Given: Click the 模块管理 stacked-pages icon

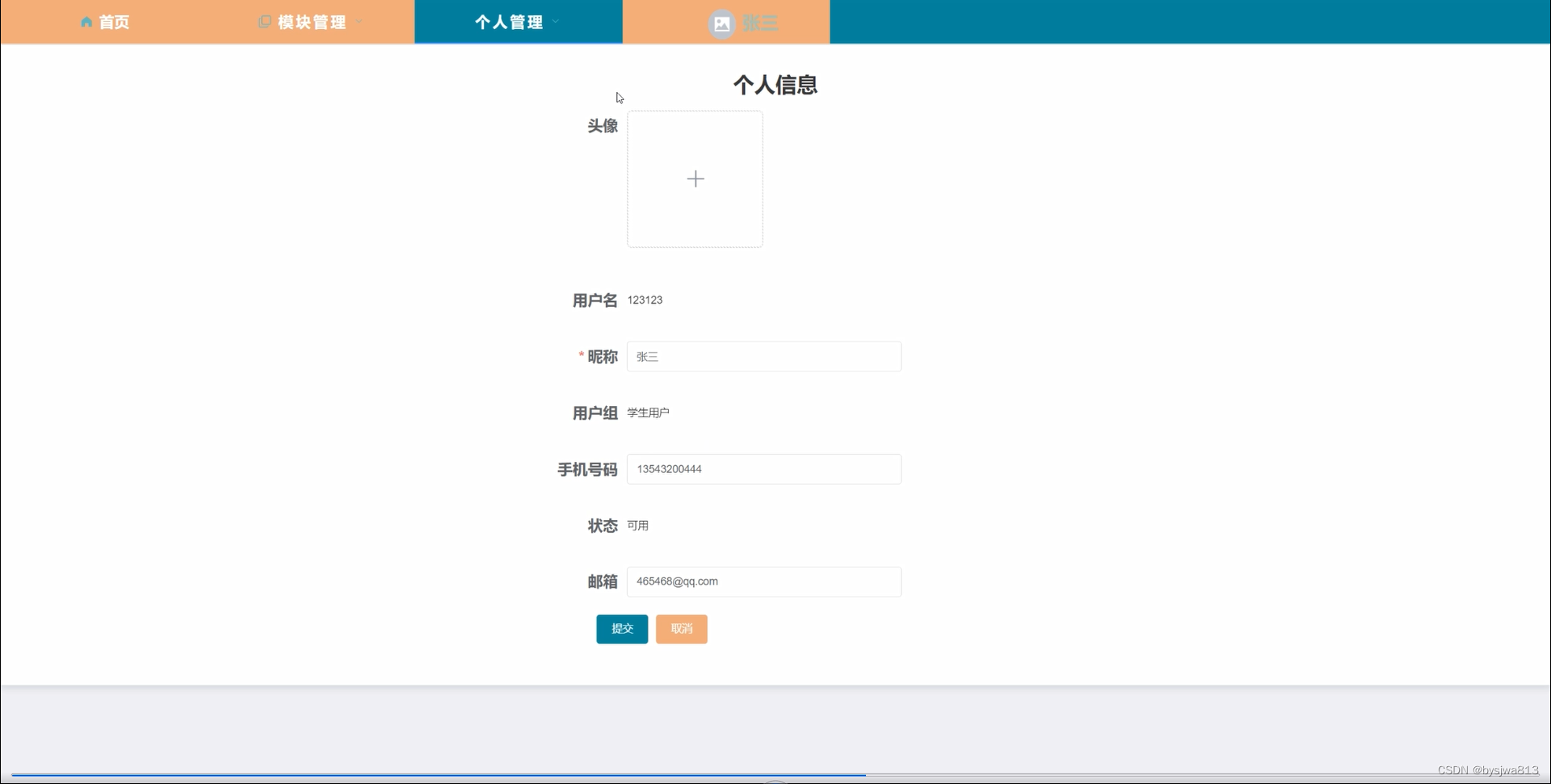Looking at the screenshot, I should 264,22.
